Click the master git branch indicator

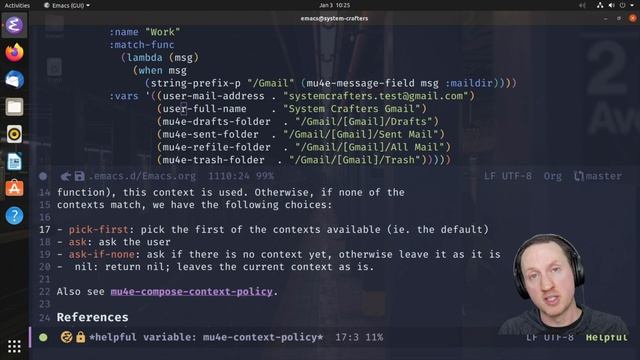pos(598,176)
